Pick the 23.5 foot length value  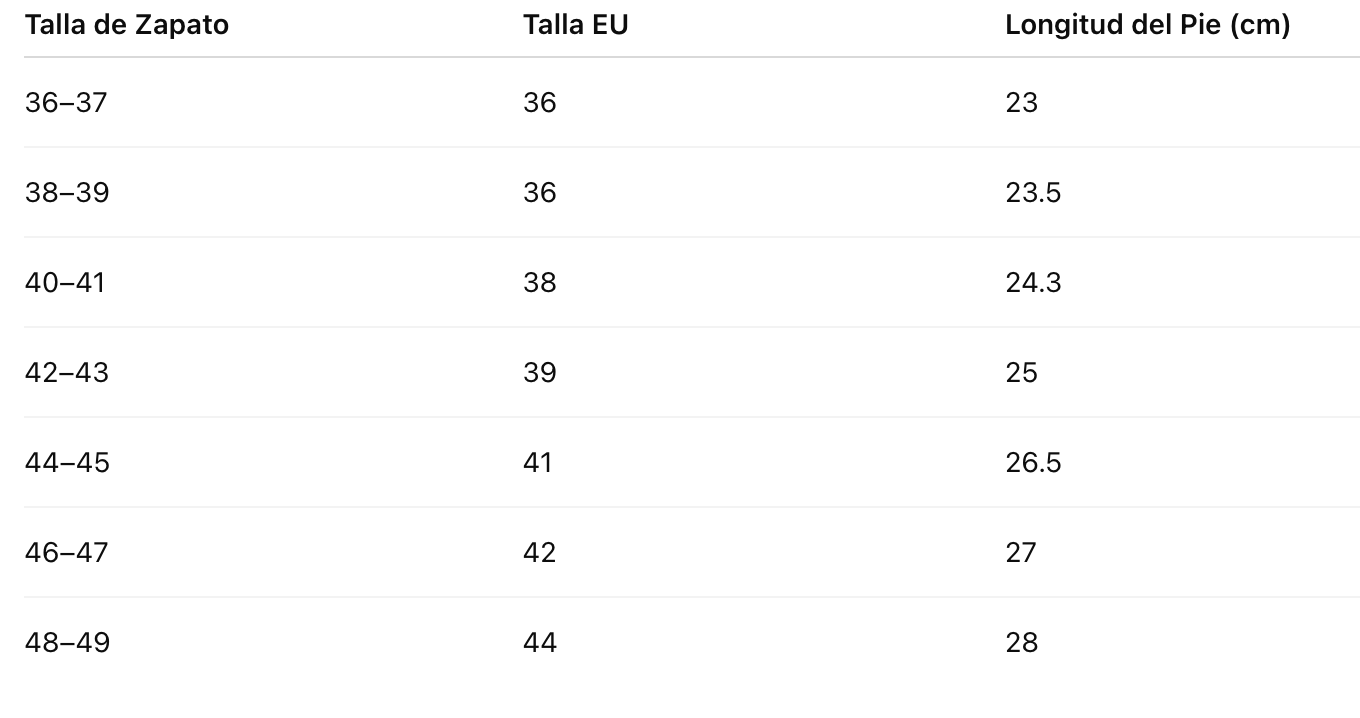point(1033,193)
